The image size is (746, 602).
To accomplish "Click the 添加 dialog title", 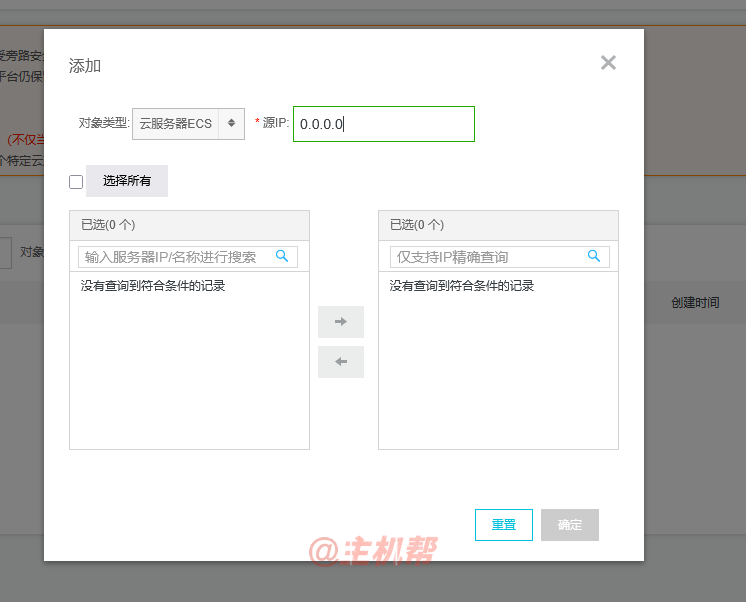I will 85,66.
